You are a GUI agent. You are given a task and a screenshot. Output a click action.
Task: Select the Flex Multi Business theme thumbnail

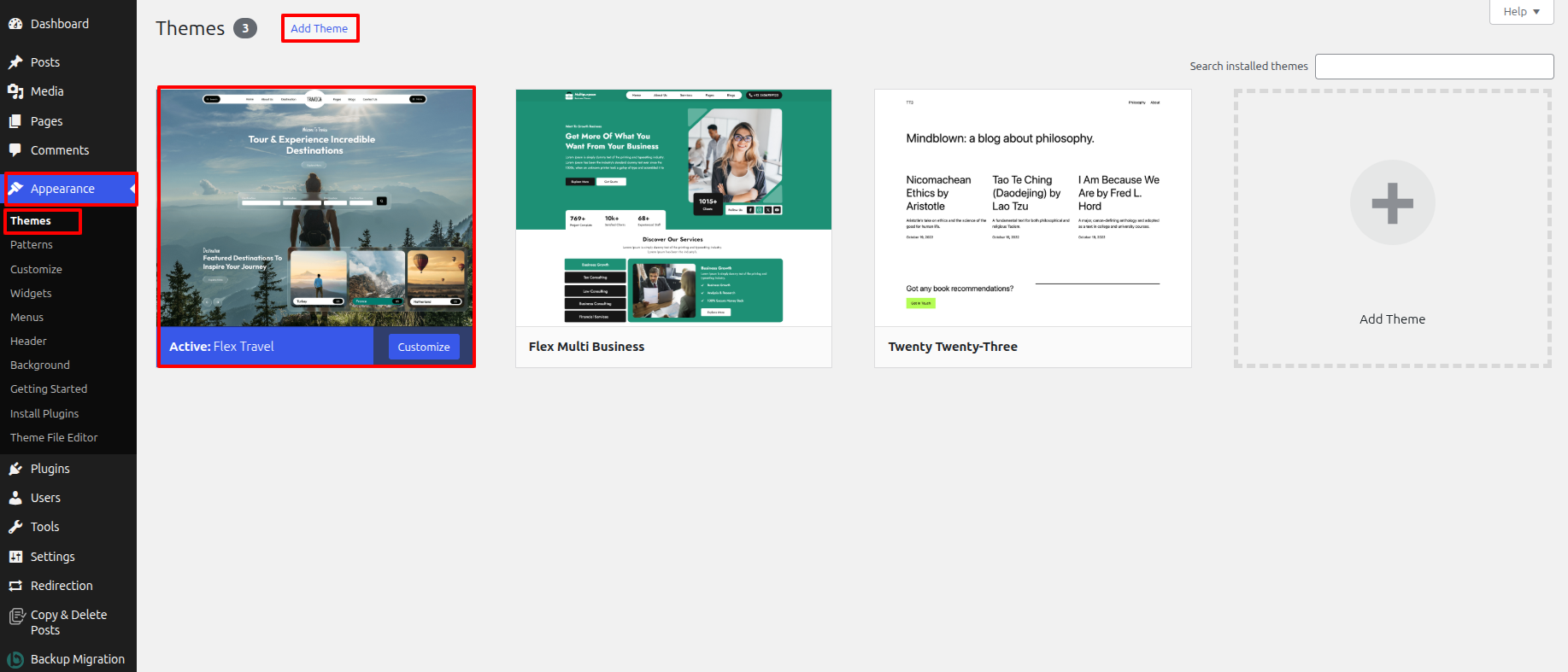coord(673,207)
